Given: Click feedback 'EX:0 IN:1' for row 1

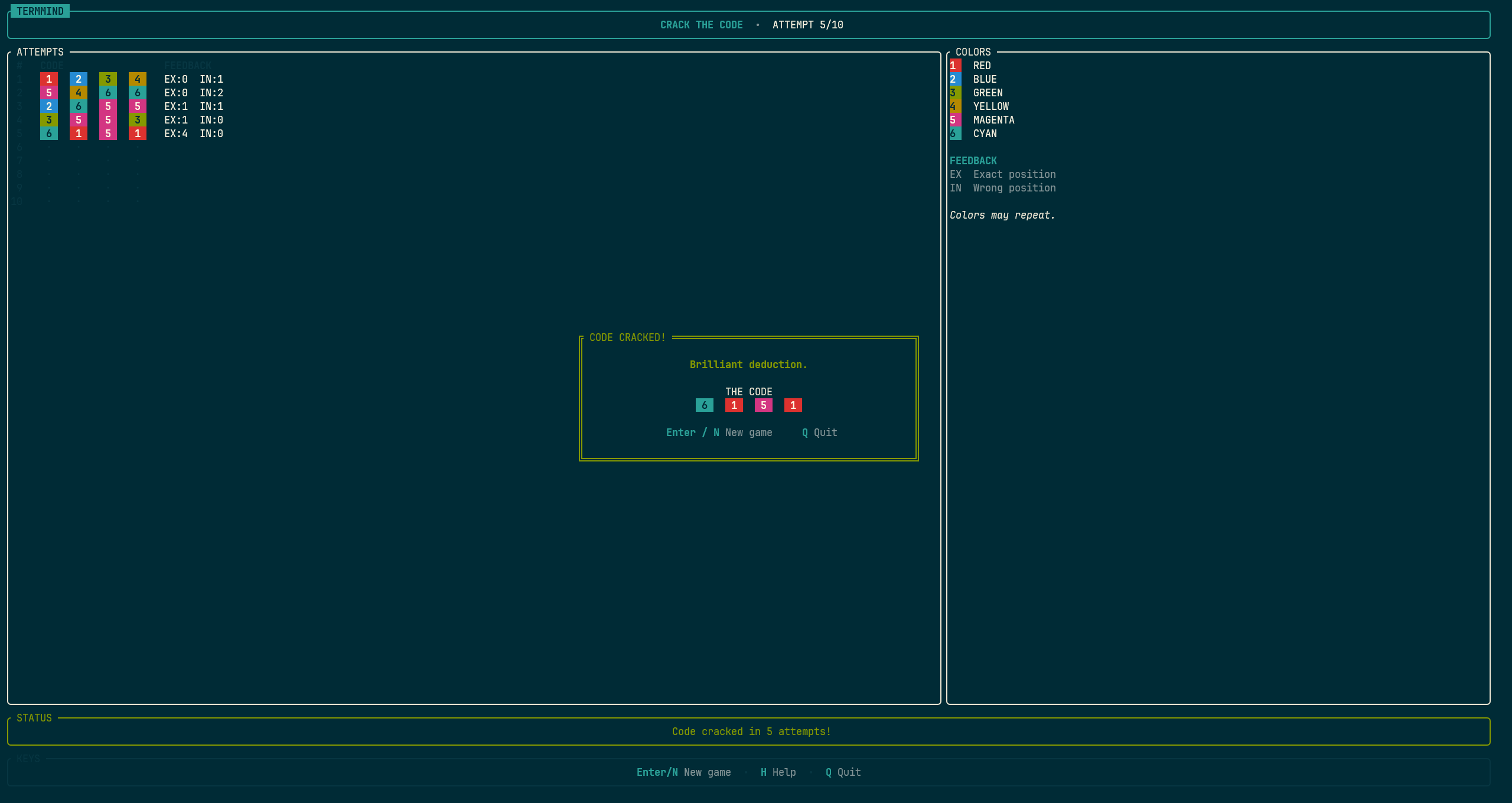Looking at the screenshot, I should (194, 79).
